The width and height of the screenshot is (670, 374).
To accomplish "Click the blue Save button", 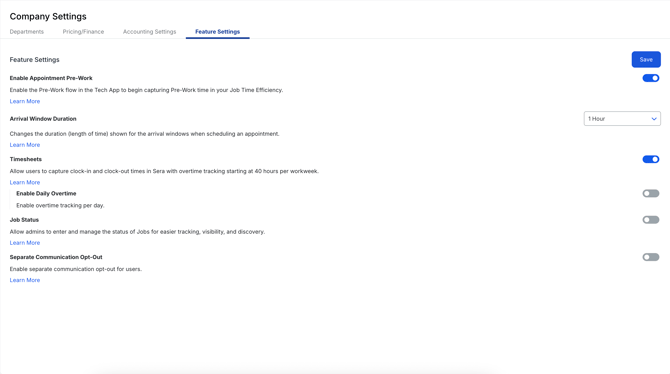I will [x=646, y=59].
